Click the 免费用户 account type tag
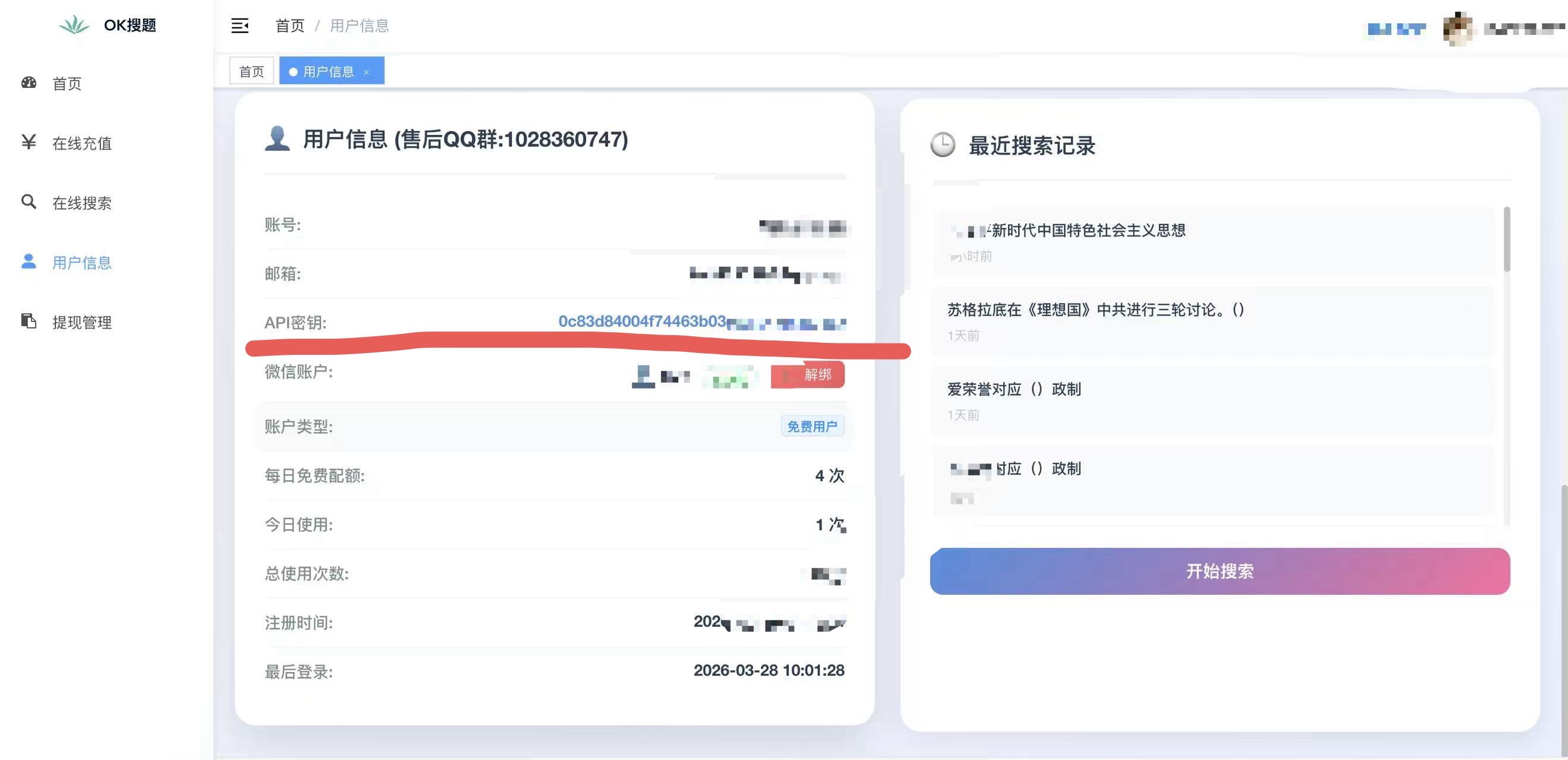1568x760 pixels. [x=811, y=427]
